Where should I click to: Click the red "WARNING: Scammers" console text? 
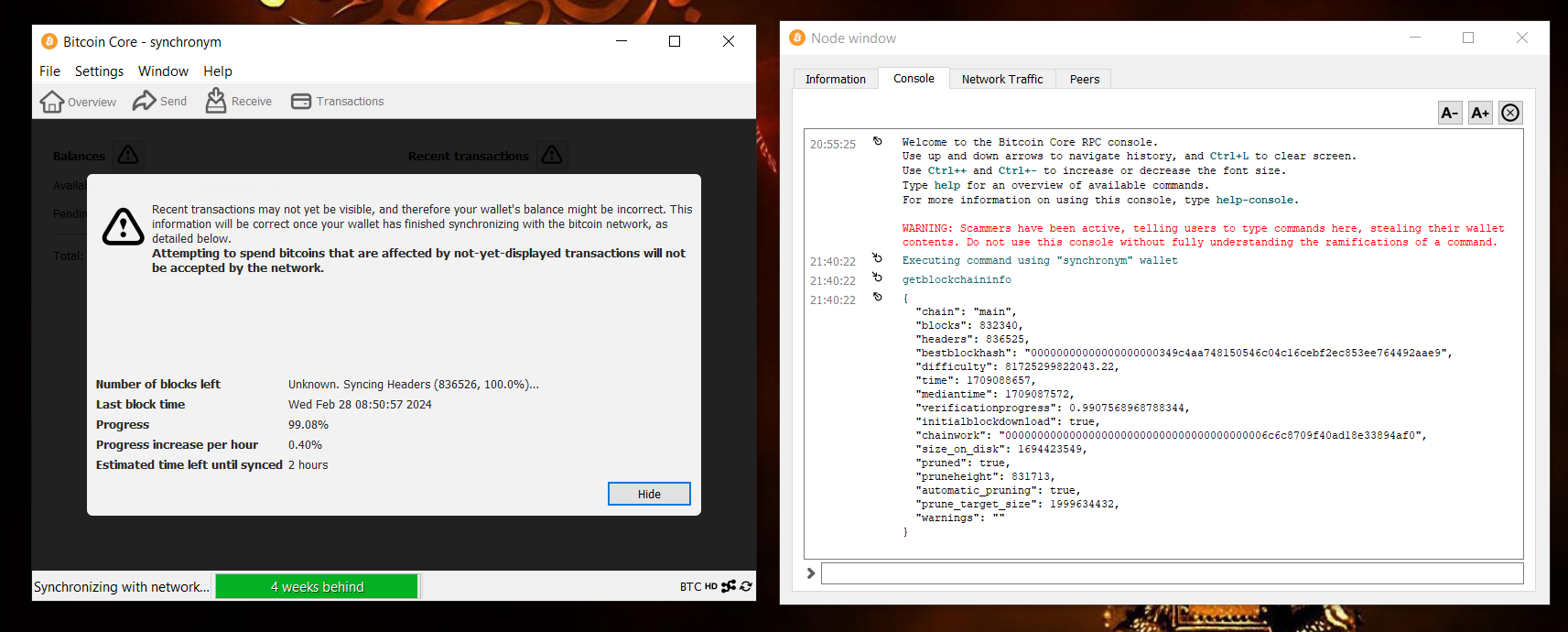tap(1203, 235)
